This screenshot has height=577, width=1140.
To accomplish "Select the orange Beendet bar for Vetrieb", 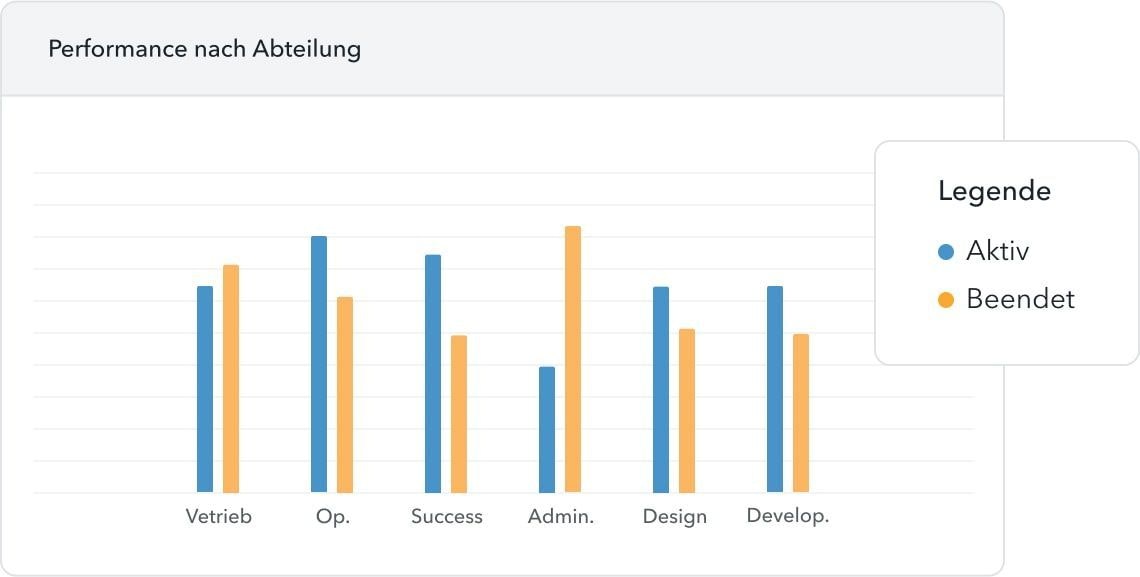I will pos(231,379).
